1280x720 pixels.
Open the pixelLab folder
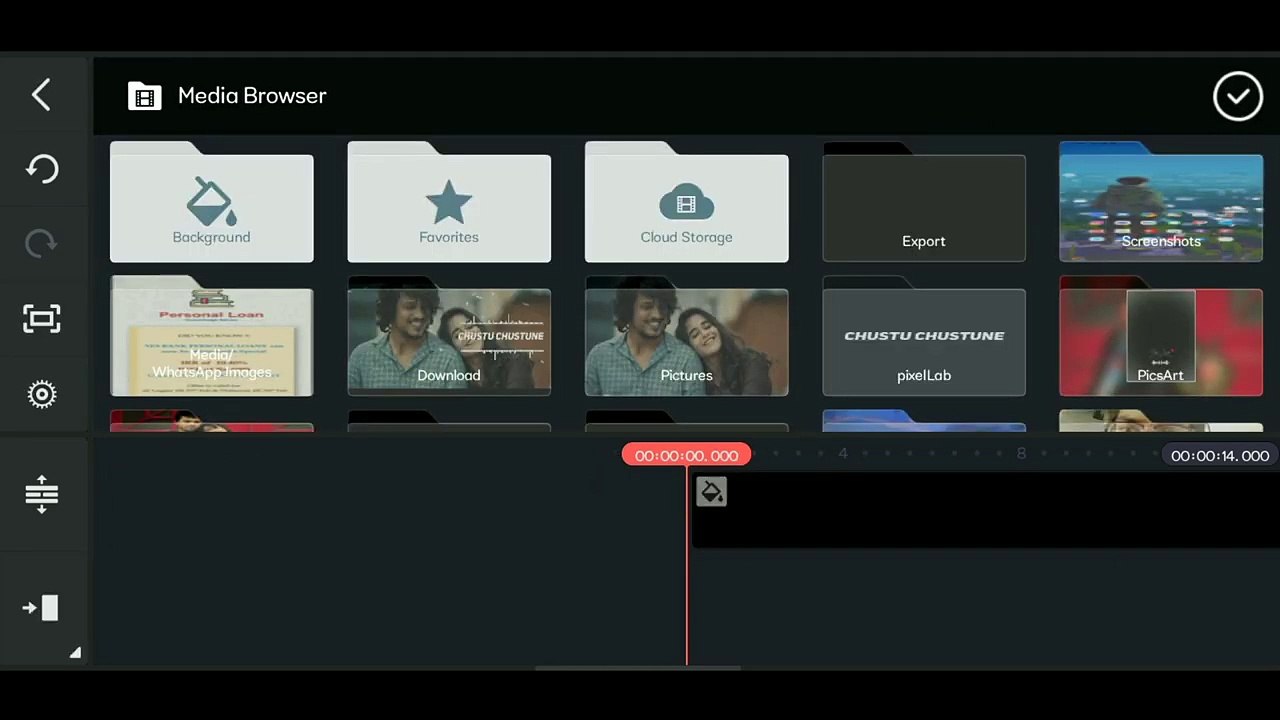point(924,336)
